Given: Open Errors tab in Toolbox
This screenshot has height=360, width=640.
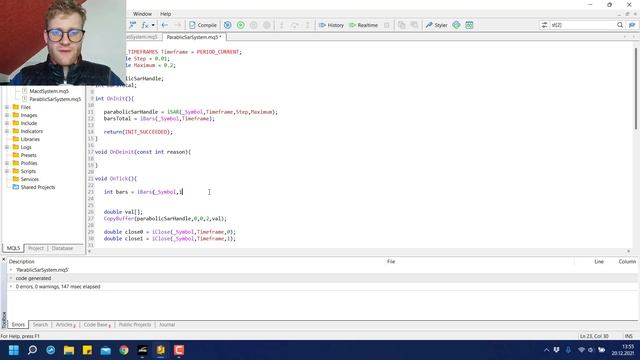Looking at the screenshot, I should (x=18, y=324).
